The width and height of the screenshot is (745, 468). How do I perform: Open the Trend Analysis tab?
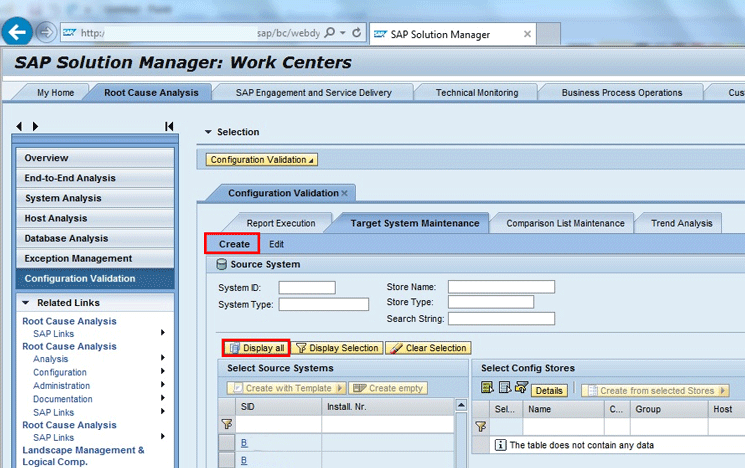(x=681, y=223)
